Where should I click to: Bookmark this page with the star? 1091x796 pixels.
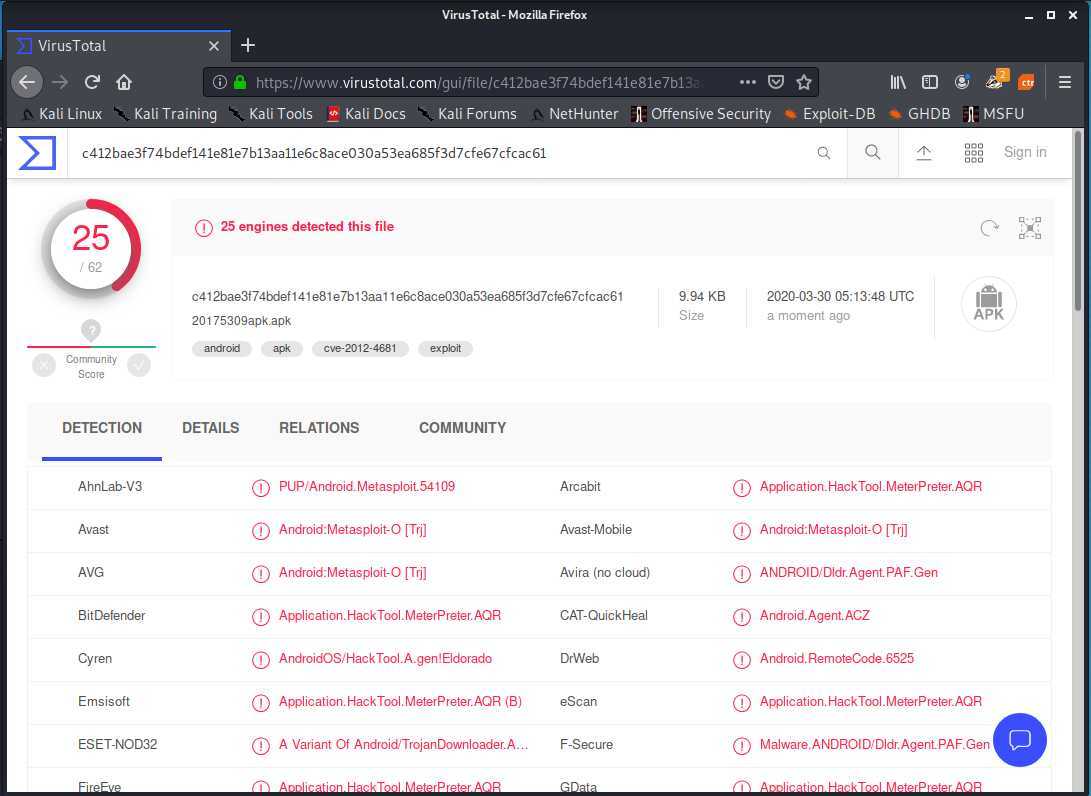(804, 82)
